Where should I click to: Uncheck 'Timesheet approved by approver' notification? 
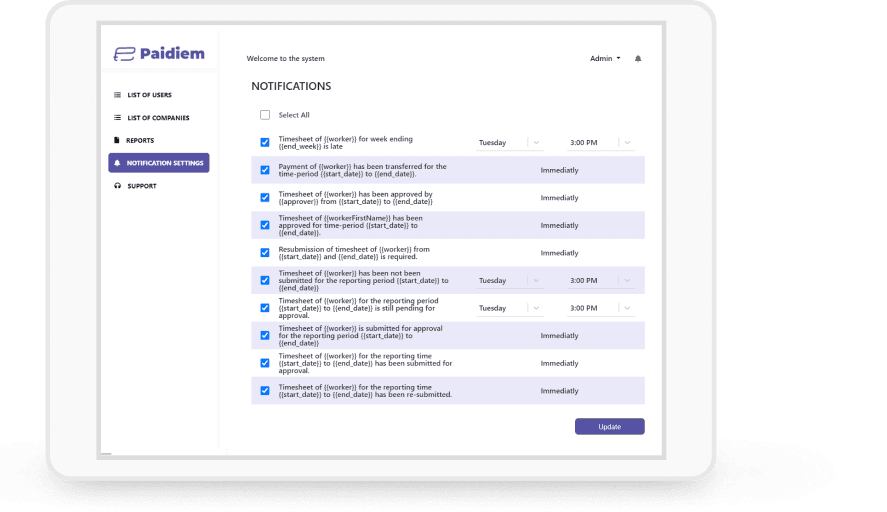click(265, 197)
